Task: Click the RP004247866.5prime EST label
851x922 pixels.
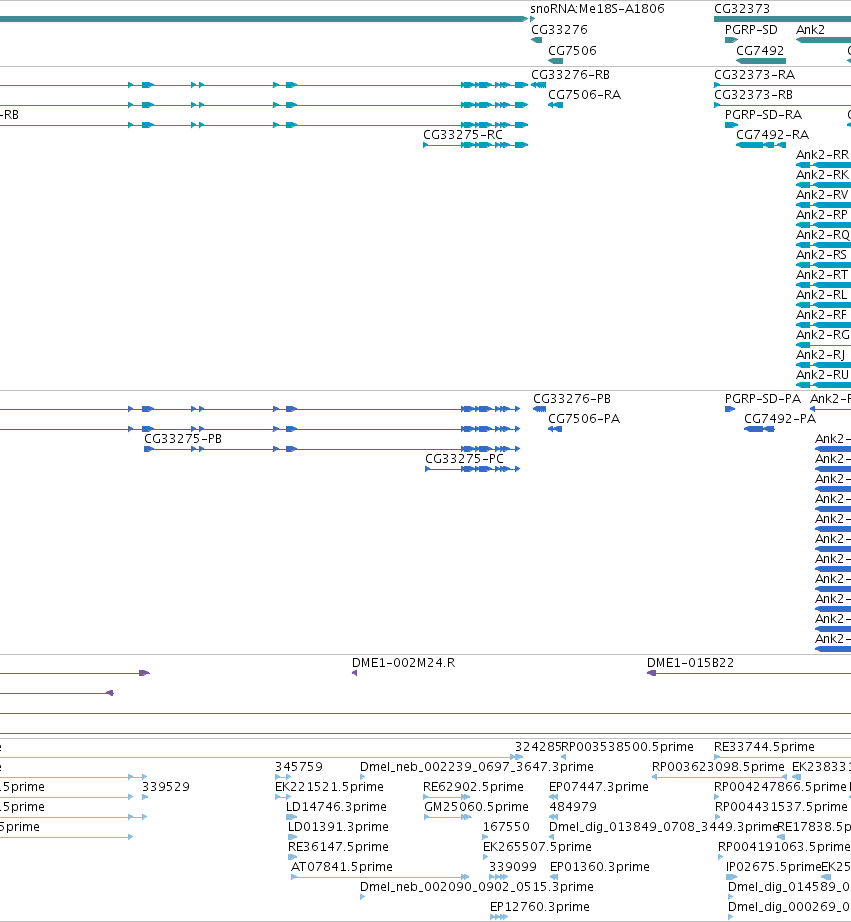Action: click(780, 787)
